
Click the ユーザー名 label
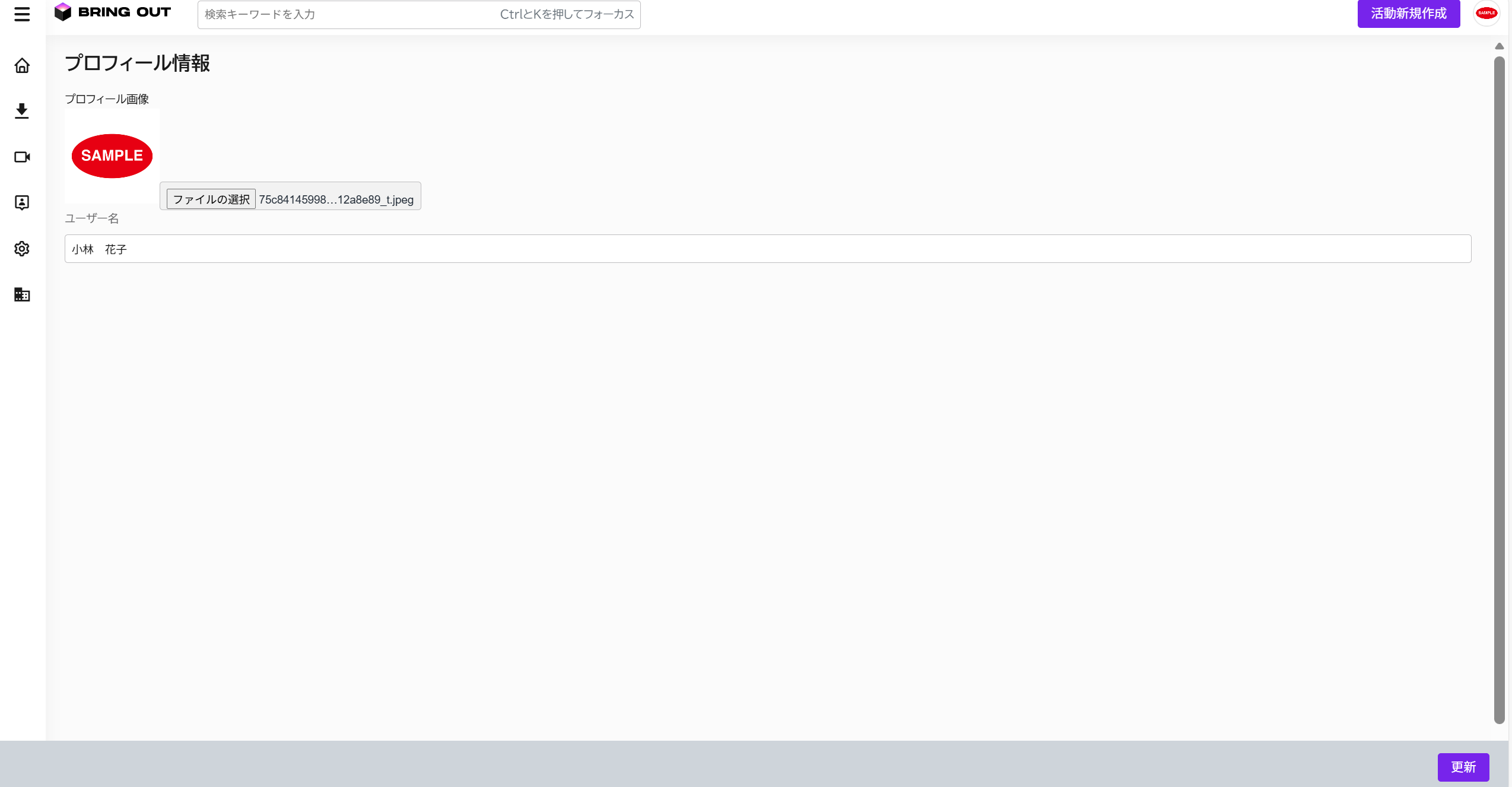92,218
